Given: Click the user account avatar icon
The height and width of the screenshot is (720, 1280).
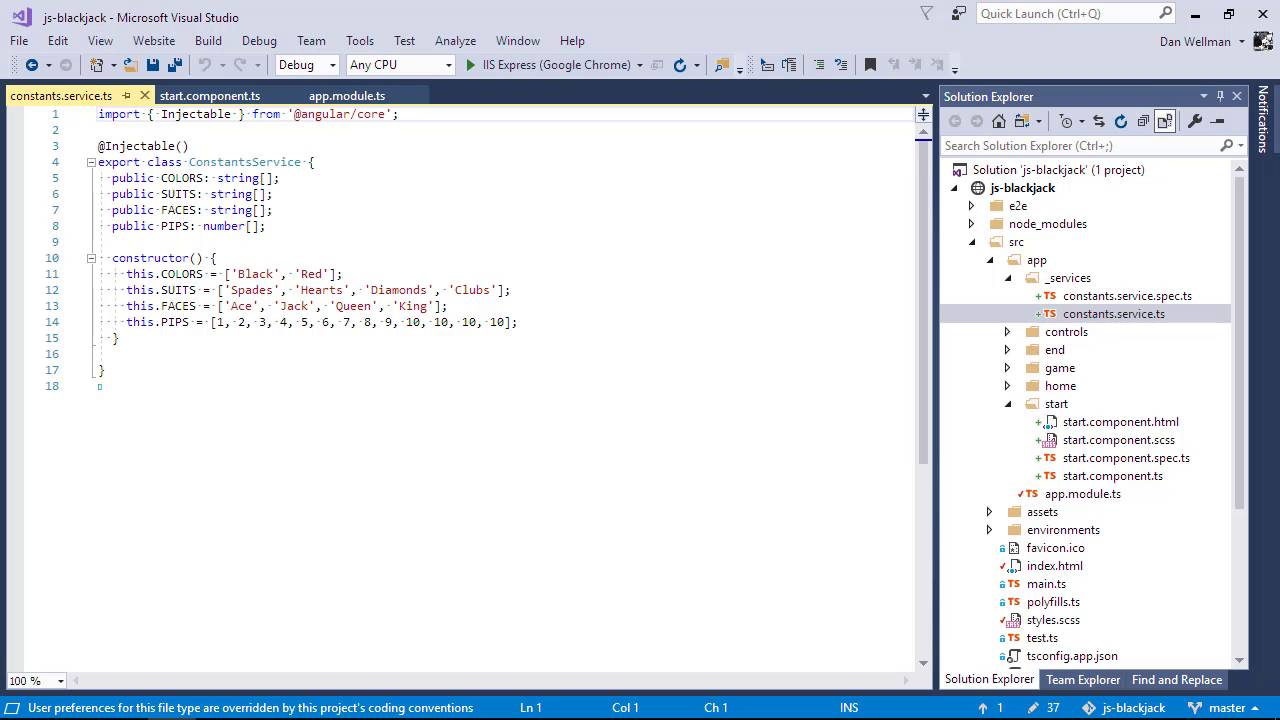Looking at the screenshot, I should [x=1263, y=41].
